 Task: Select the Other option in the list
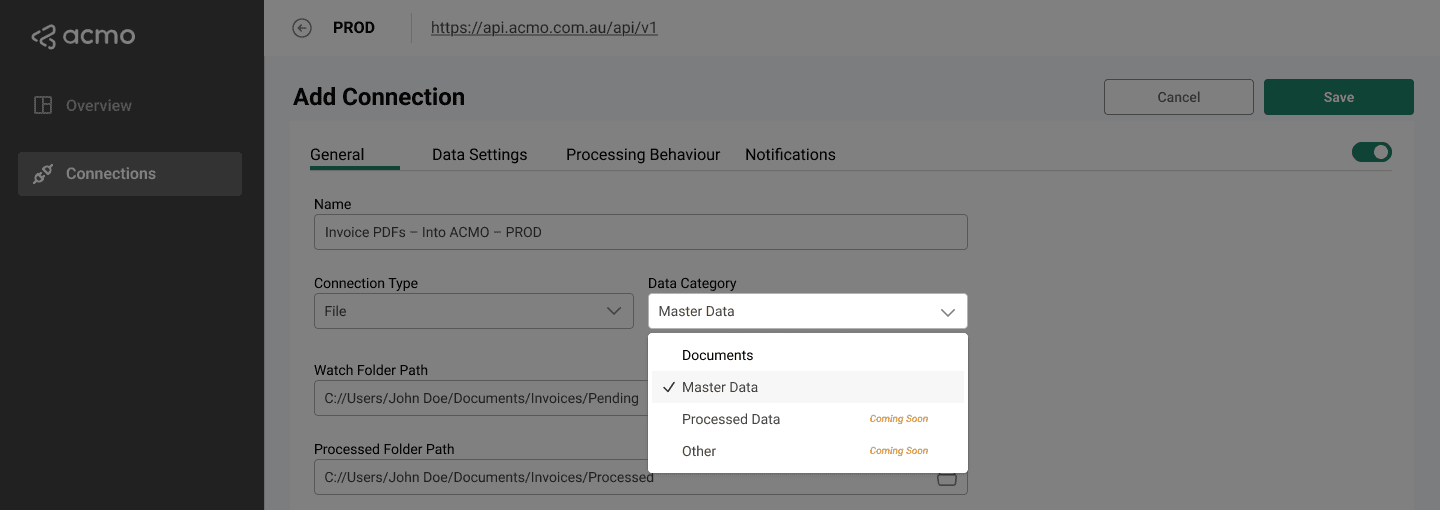coord(808,451)
